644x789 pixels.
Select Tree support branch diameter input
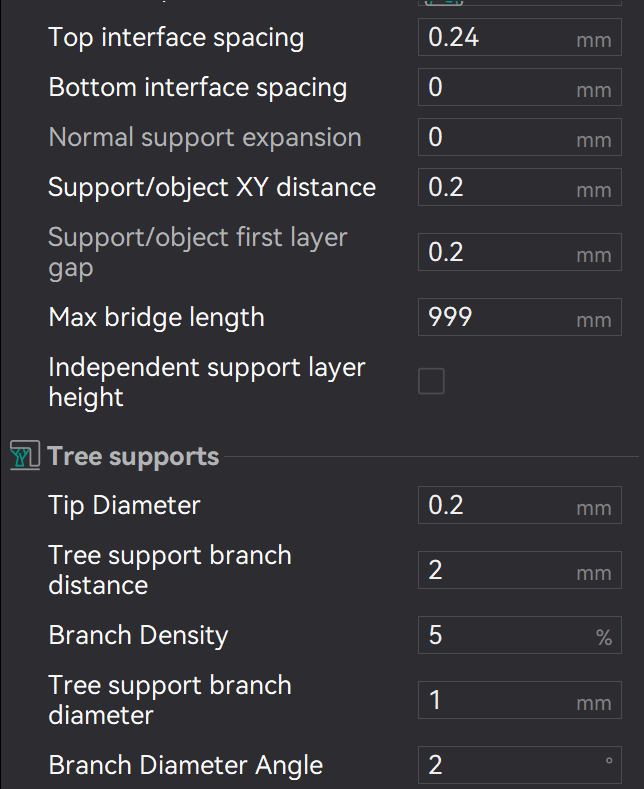click(x=495, y=701)
